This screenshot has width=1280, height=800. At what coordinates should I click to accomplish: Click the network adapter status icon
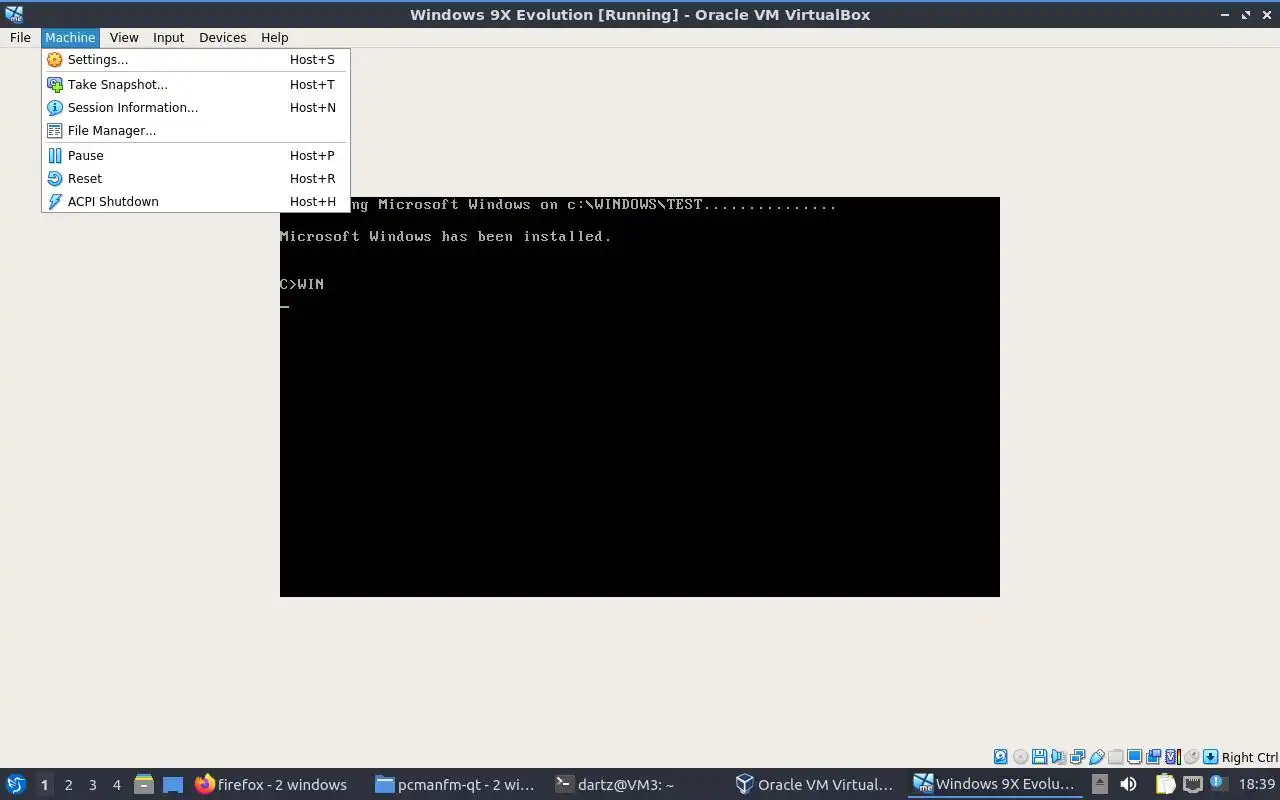tap(1077, 757)
